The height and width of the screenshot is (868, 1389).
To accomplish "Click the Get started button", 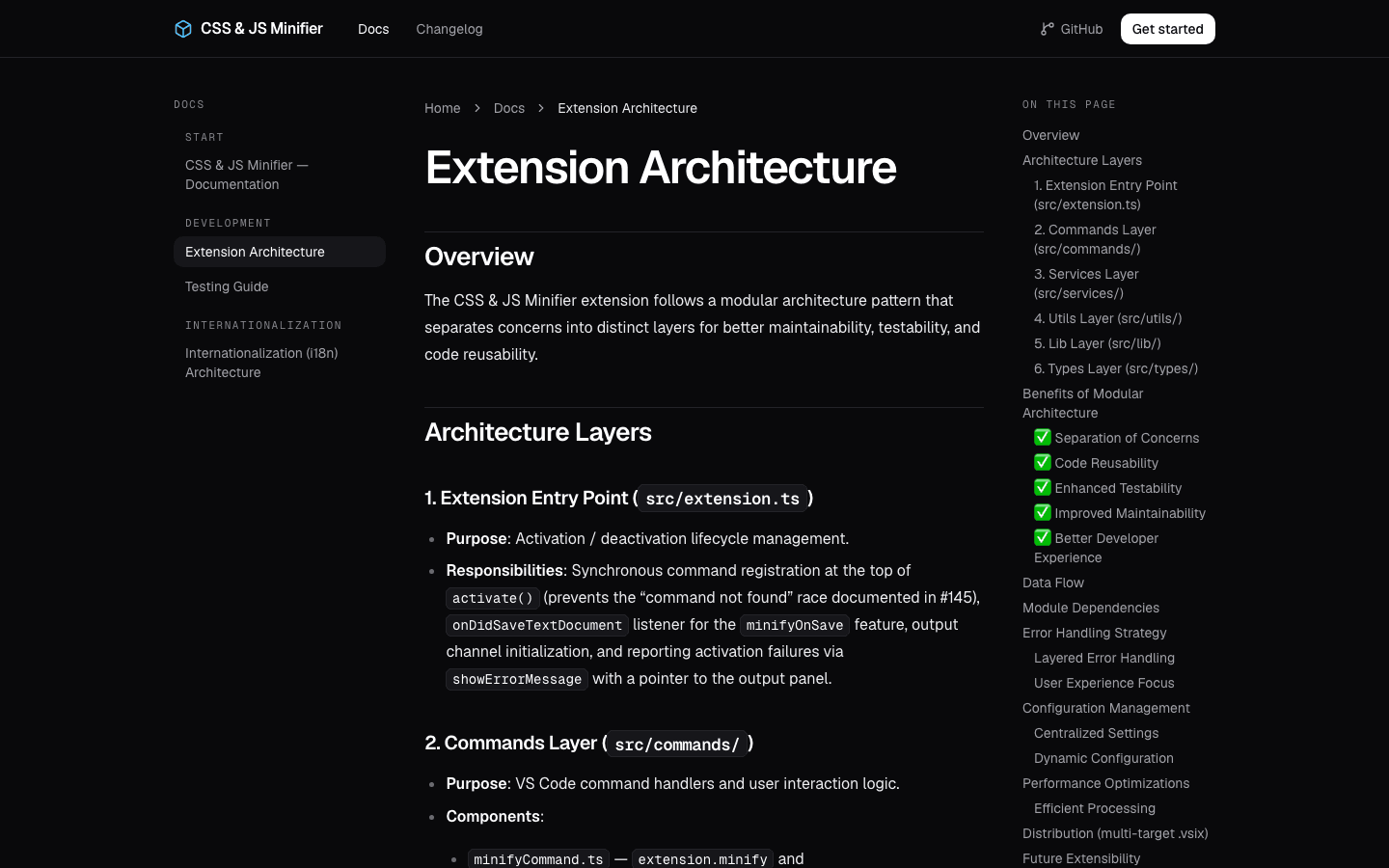I will [1168, 29].
